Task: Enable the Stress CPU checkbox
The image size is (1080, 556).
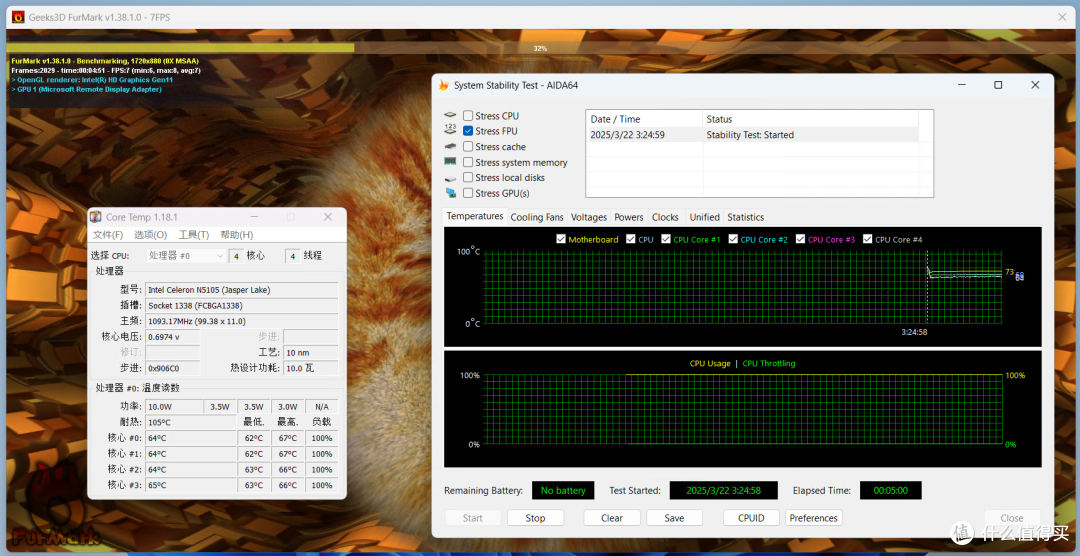Action: 468,116
